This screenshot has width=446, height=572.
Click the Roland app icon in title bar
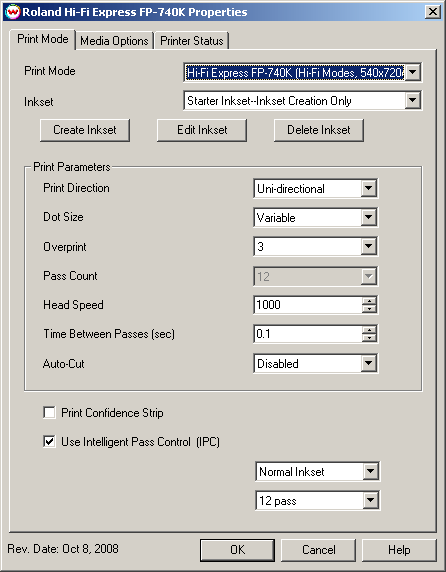[13, 12]
